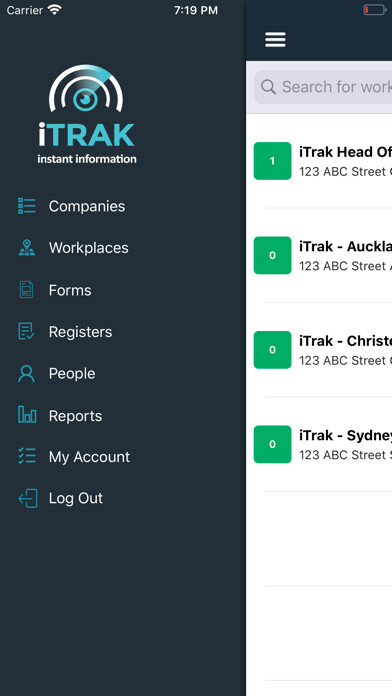The width and height of the screenshot is (392, 696).
Task: Open My Account menu entry
Action: click(89, 457)
